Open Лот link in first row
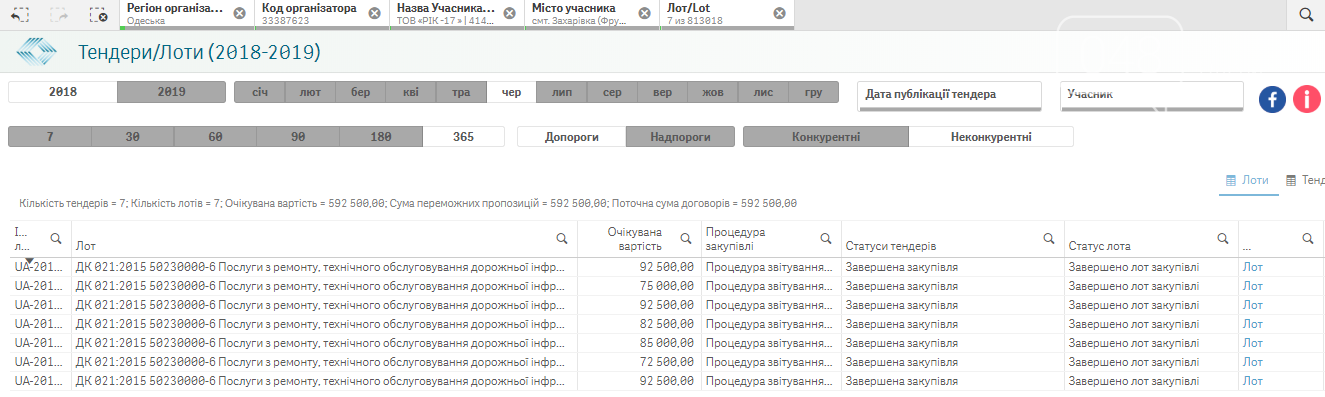 pyautogui.click(x=1251, y=267)
